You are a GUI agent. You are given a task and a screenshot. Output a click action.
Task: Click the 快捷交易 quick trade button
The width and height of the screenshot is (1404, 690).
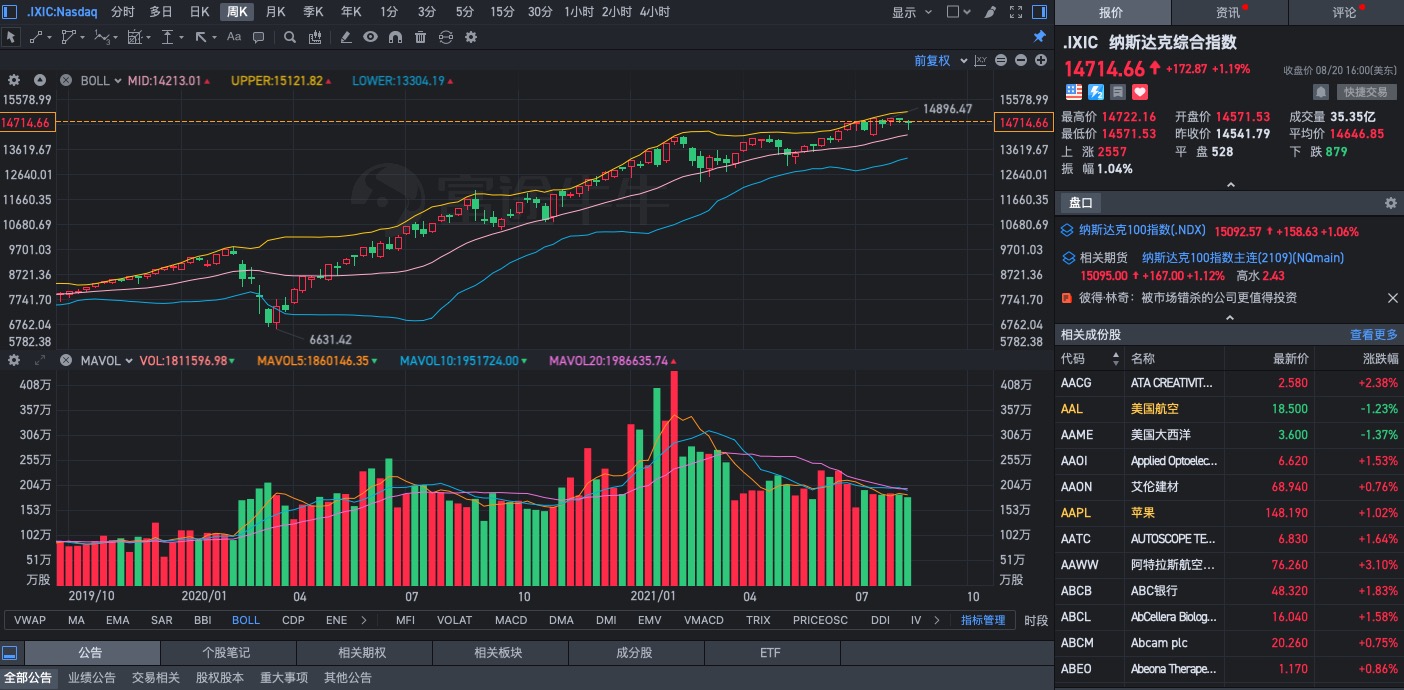[1365, 92]
